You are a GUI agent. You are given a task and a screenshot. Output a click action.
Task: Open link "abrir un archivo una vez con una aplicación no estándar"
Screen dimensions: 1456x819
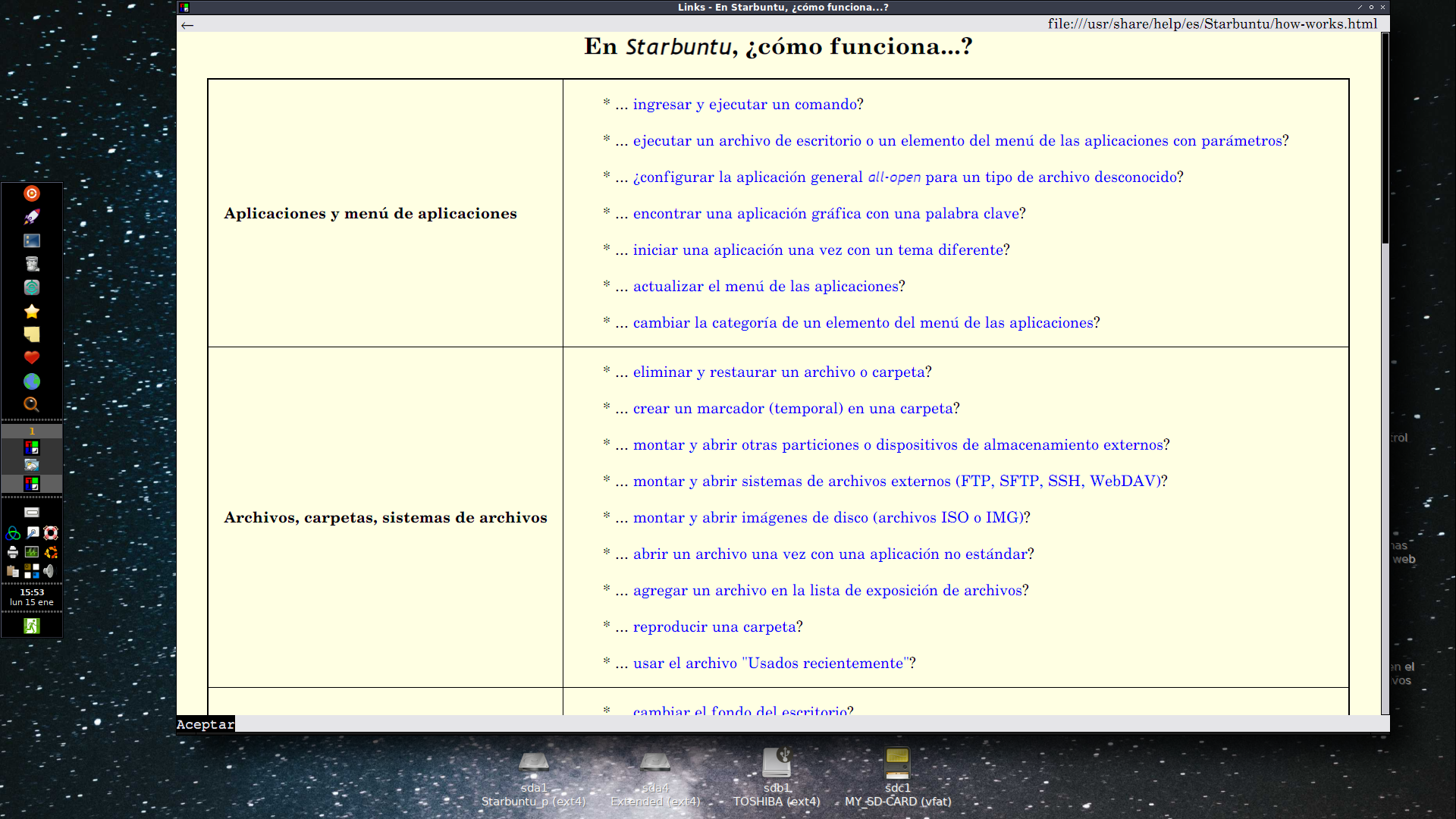point(830,554)
